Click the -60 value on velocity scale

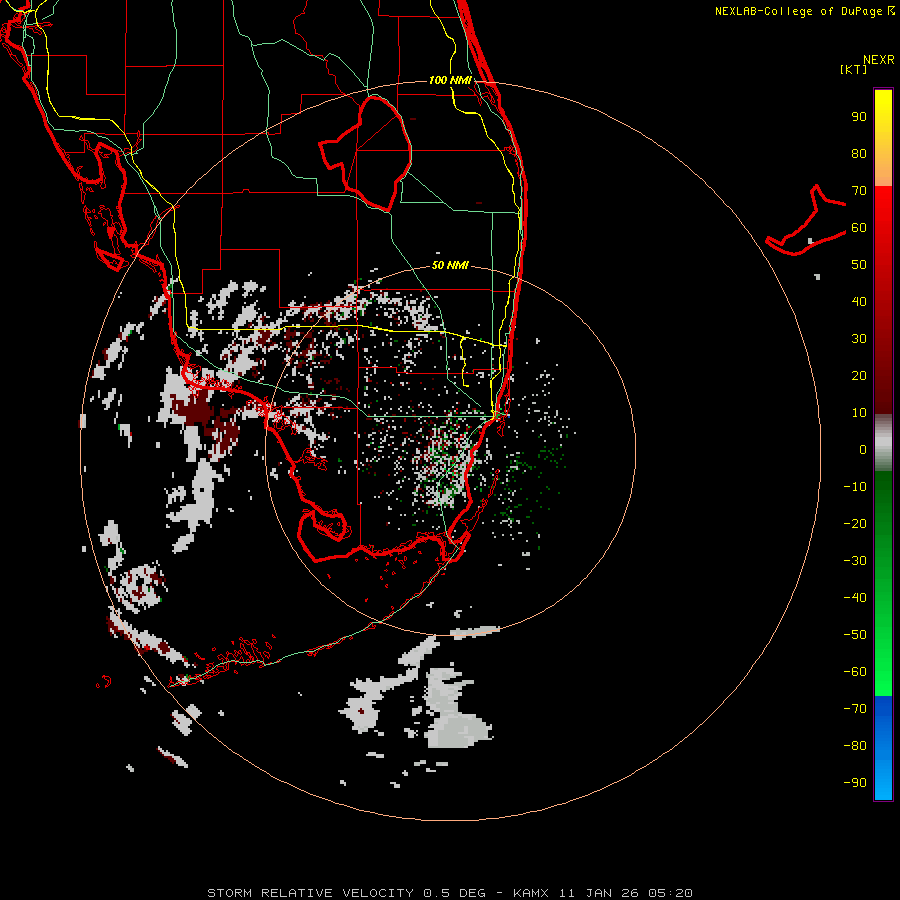[855, 672]
